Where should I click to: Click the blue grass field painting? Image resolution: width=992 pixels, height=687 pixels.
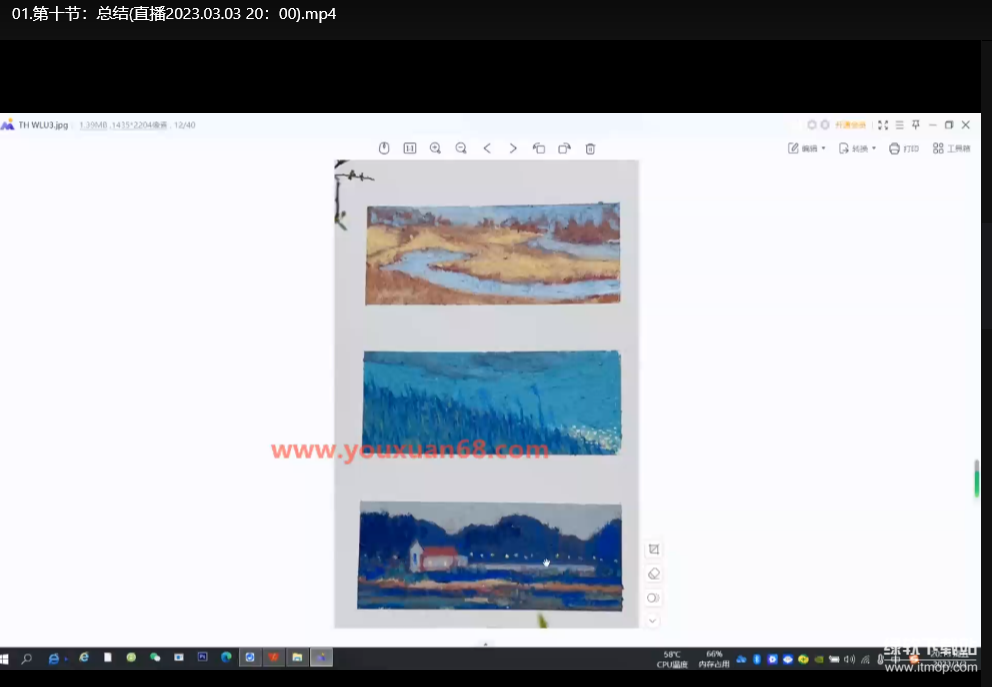pos(492,402)
